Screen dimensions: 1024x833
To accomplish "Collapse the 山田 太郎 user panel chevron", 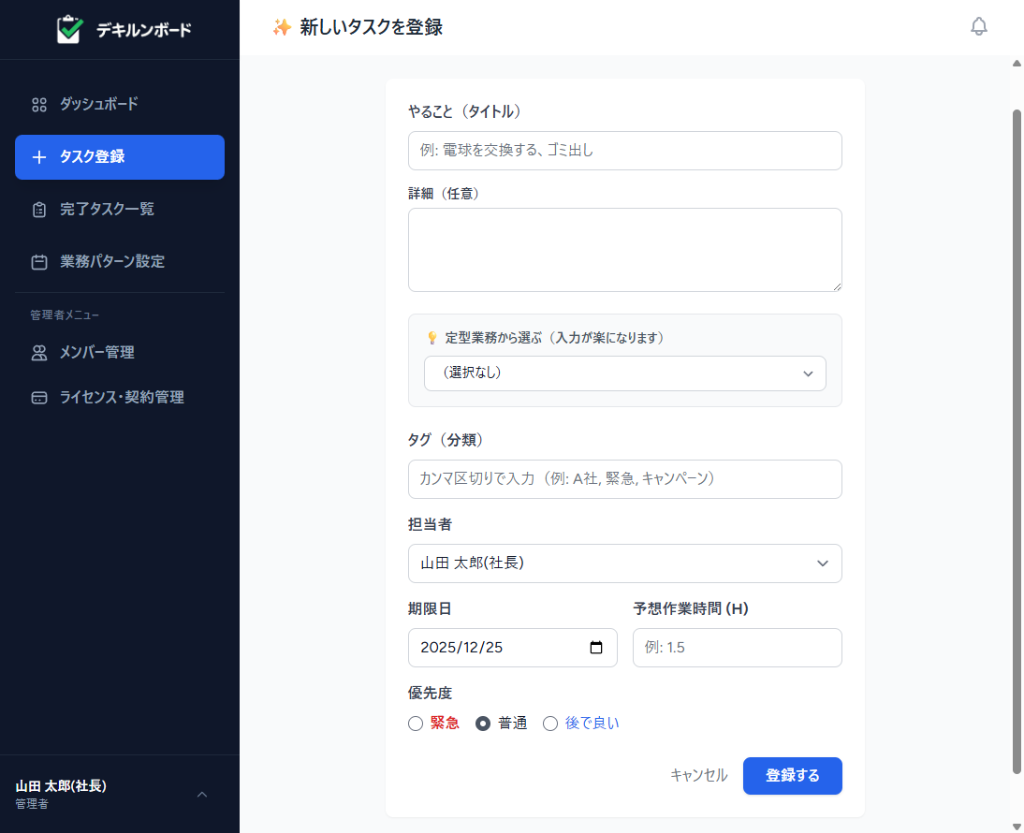I will (202, 794).
